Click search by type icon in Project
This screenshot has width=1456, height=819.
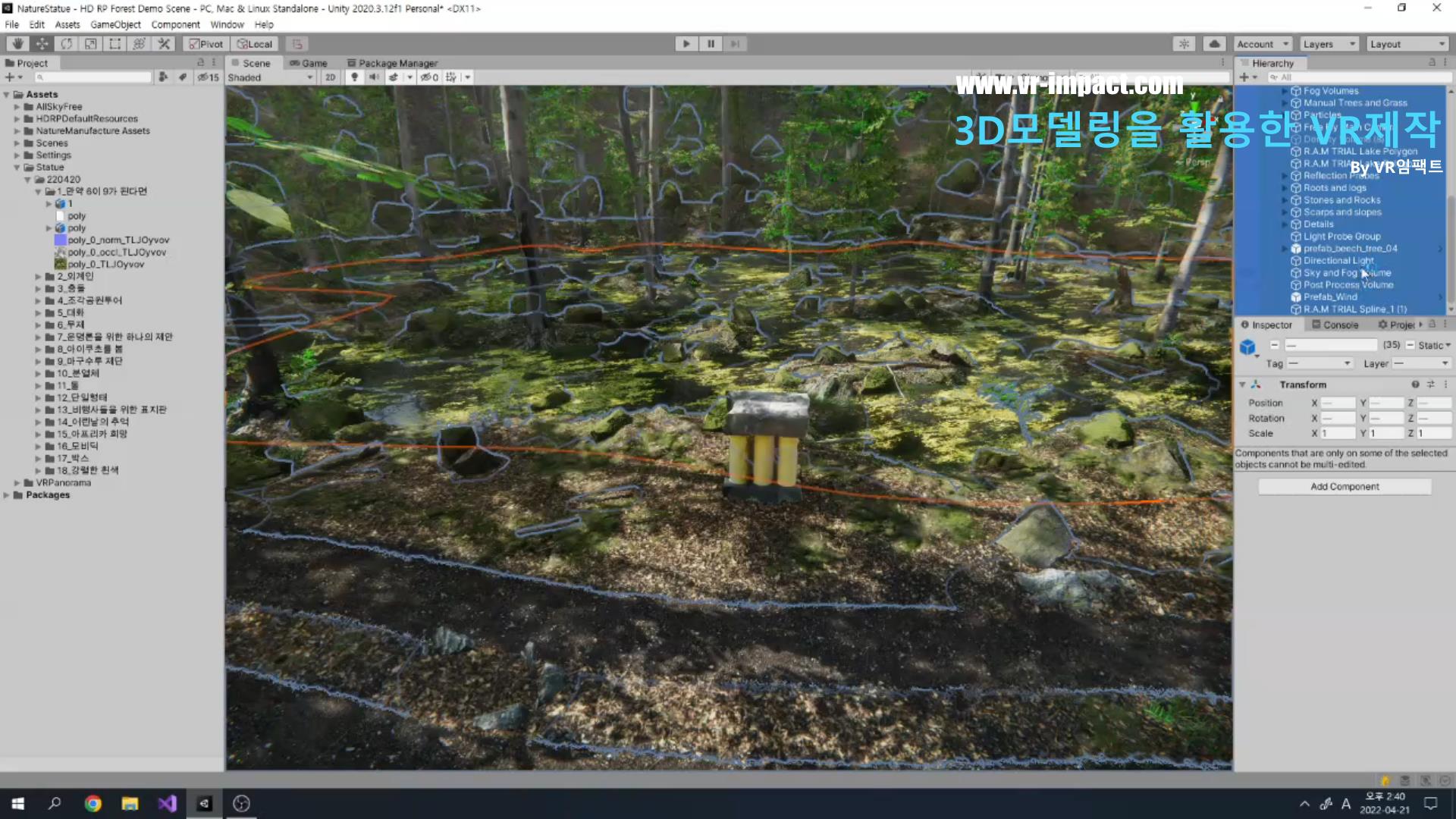coord(163,77)
